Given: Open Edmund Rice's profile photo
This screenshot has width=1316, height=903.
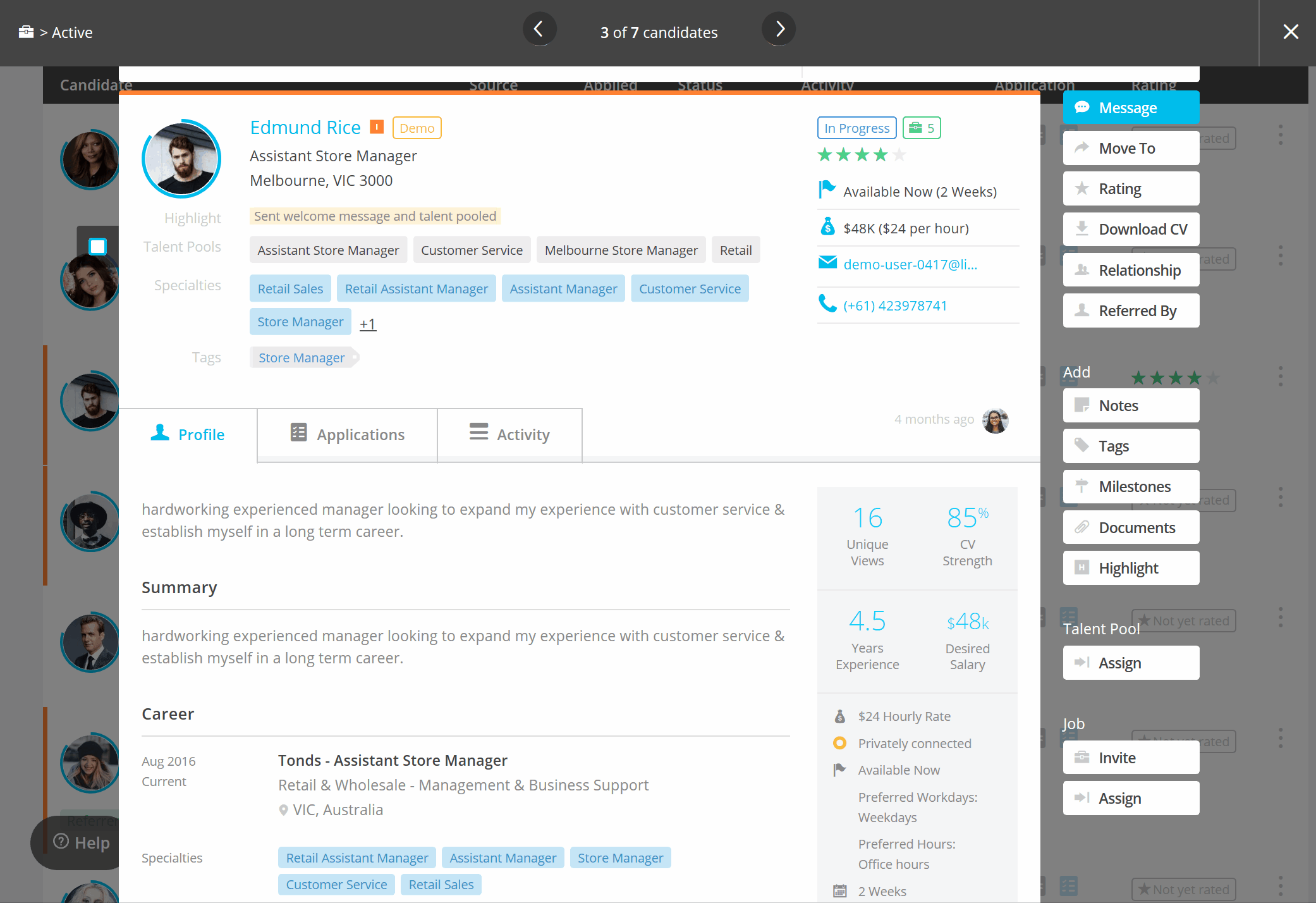Looking at the screenshot, I should pos(182,159).
